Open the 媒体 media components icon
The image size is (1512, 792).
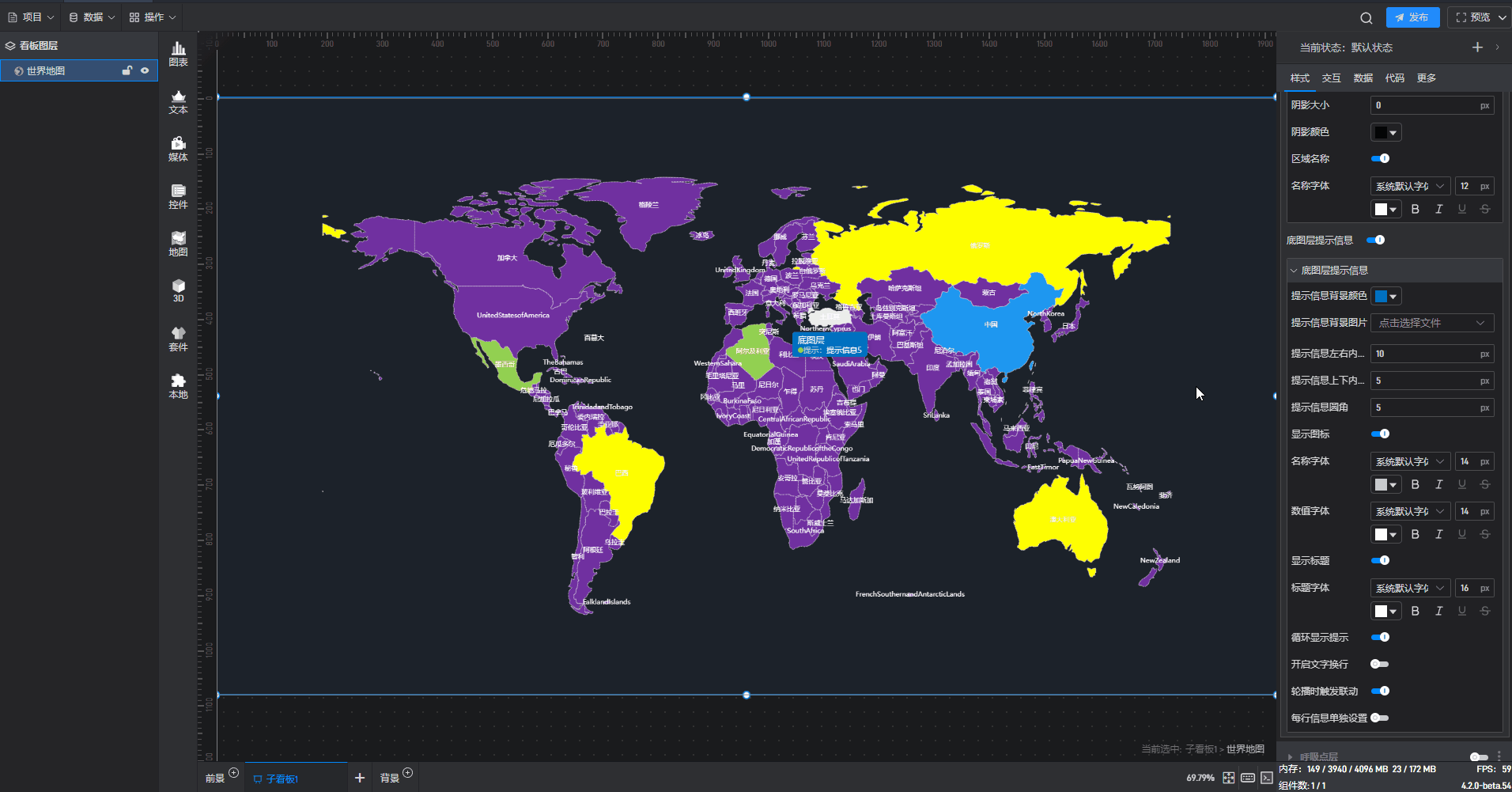tap(178, 149)
